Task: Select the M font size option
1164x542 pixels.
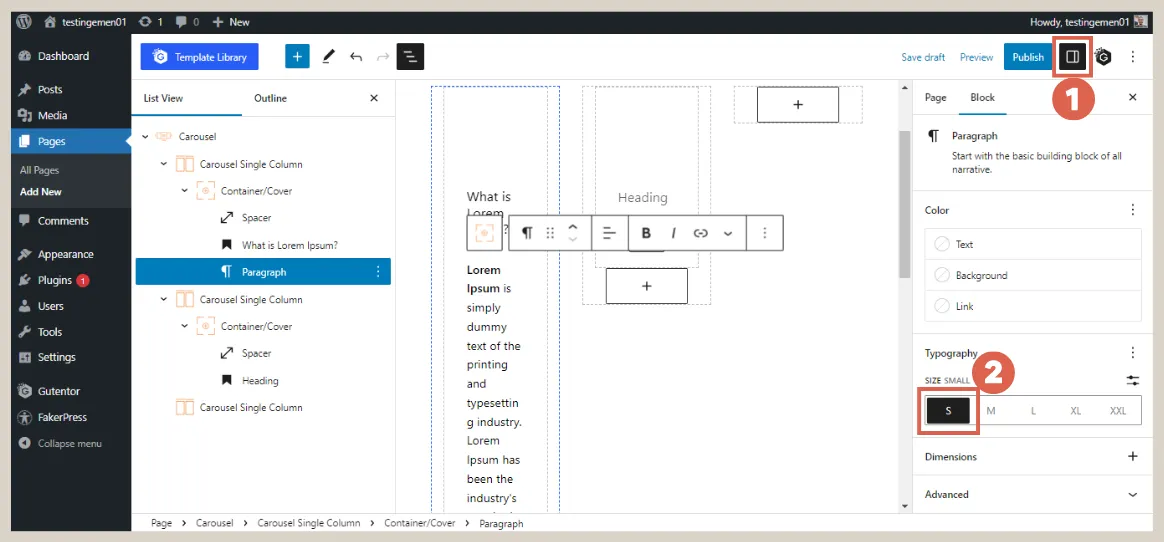Action: pyautogui.click(x=991, y=411)
